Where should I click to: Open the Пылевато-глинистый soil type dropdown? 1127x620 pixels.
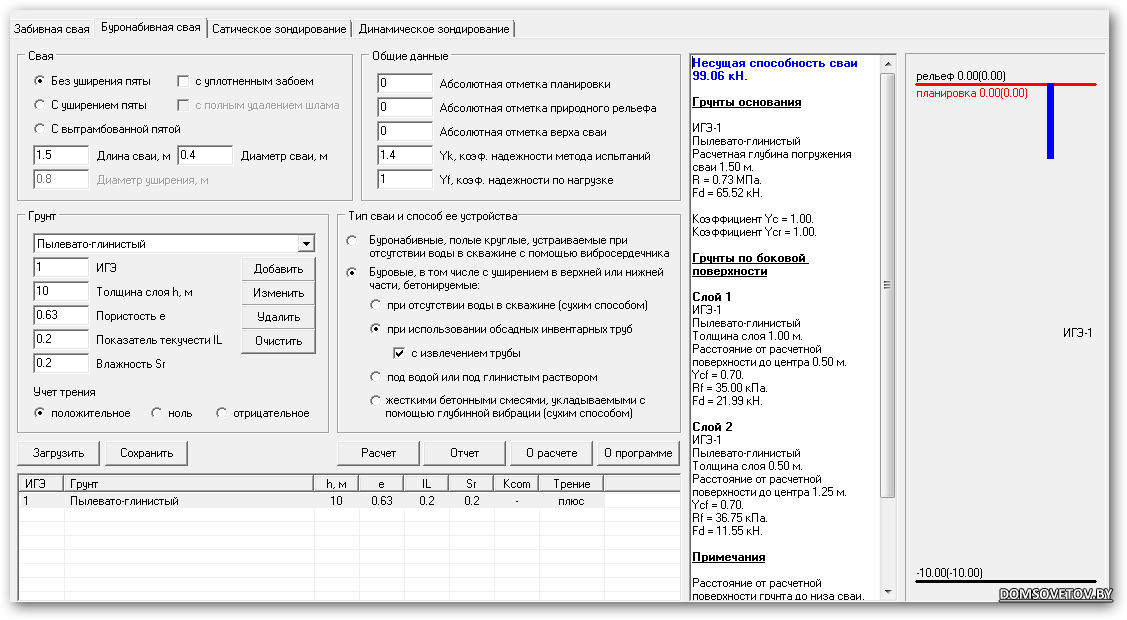click(306, 244)
